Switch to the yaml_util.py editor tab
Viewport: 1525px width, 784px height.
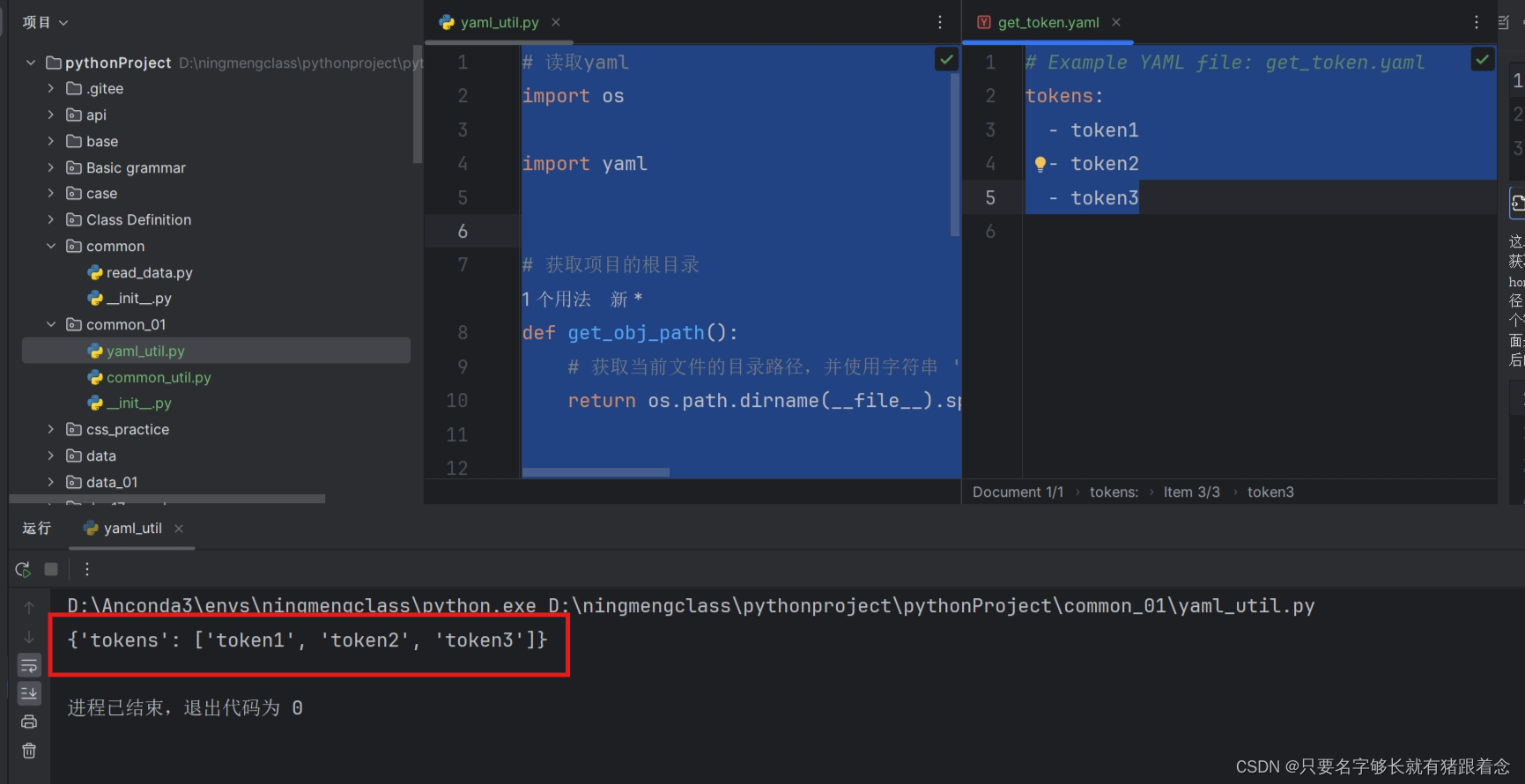point(499,22)
